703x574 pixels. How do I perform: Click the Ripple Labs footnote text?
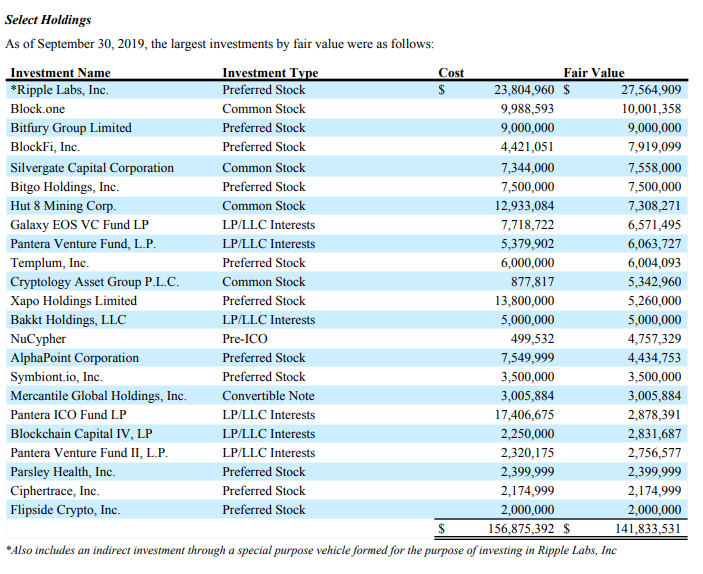311,550
